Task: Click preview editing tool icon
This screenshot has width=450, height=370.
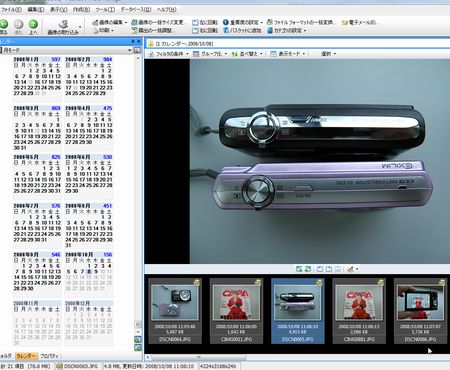Action: [x=350, y=269]
